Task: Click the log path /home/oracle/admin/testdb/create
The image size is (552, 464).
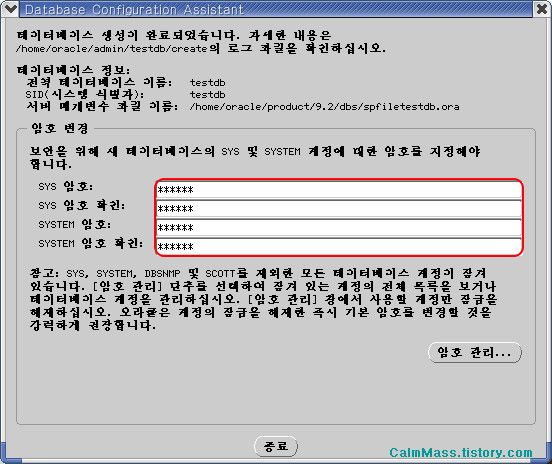Action: pos(112,48)
